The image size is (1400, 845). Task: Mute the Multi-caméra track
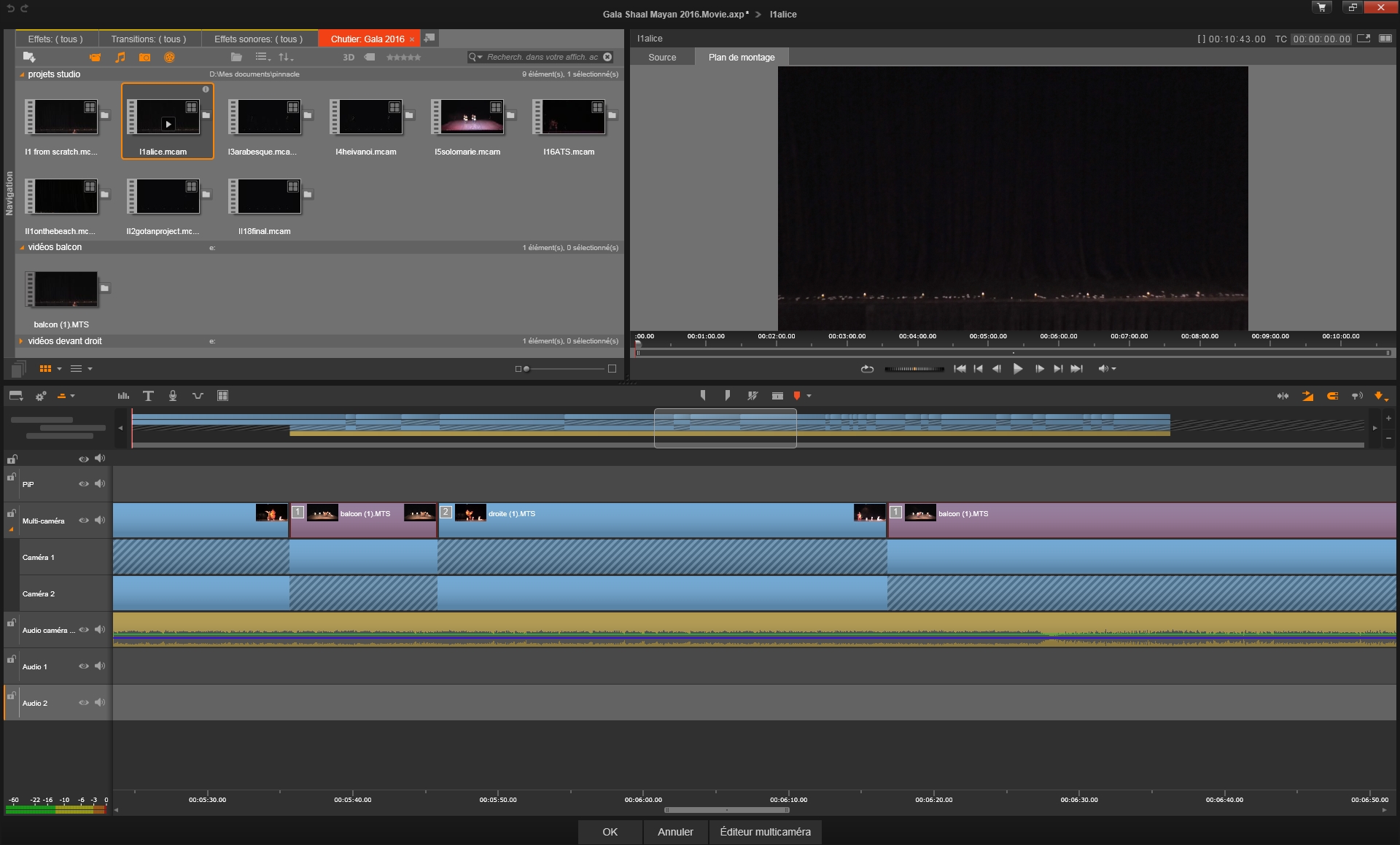[100, 521]
